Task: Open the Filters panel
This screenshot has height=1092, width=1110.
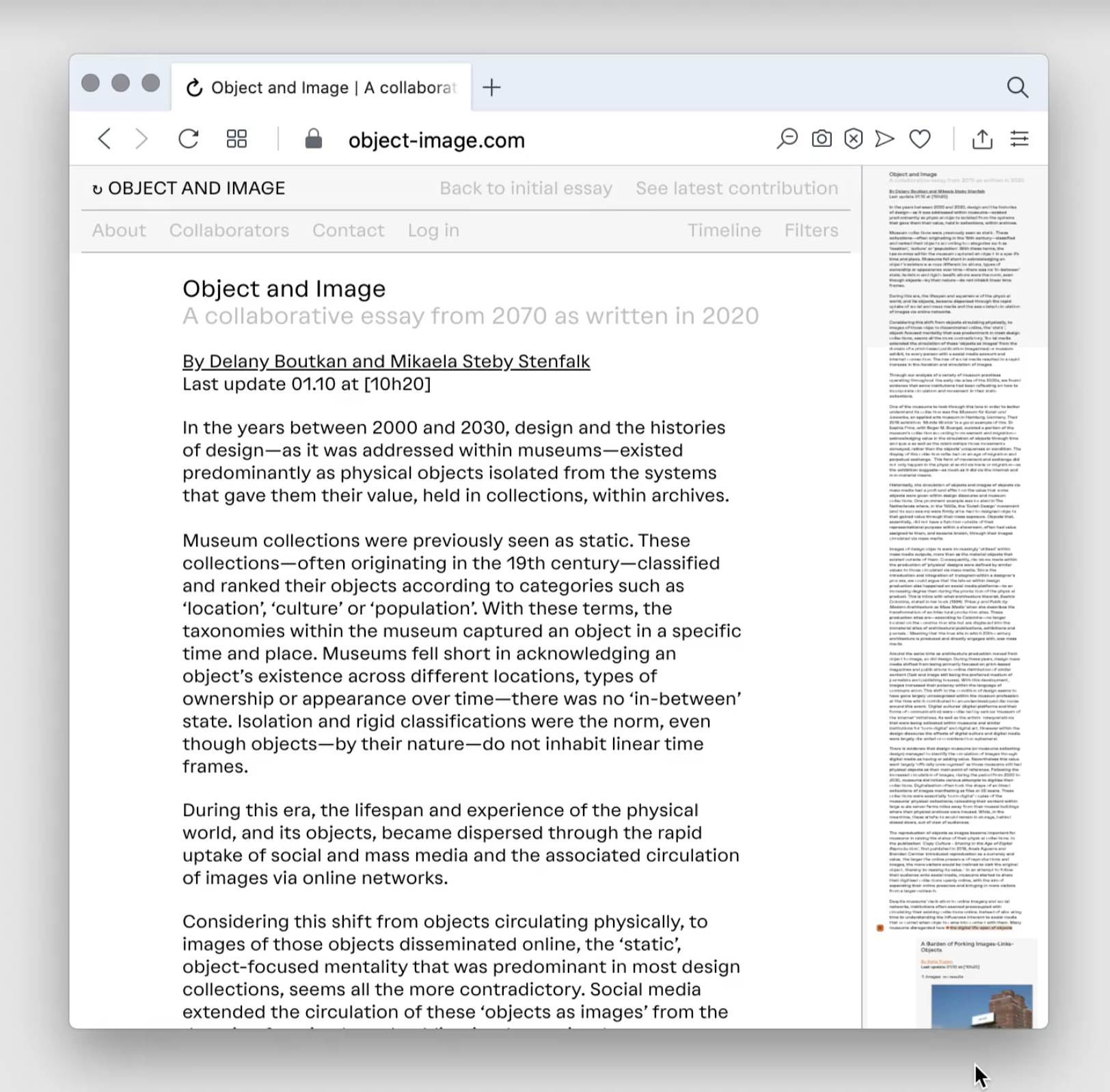Action: pyautogui.click(x=811, y=230)
